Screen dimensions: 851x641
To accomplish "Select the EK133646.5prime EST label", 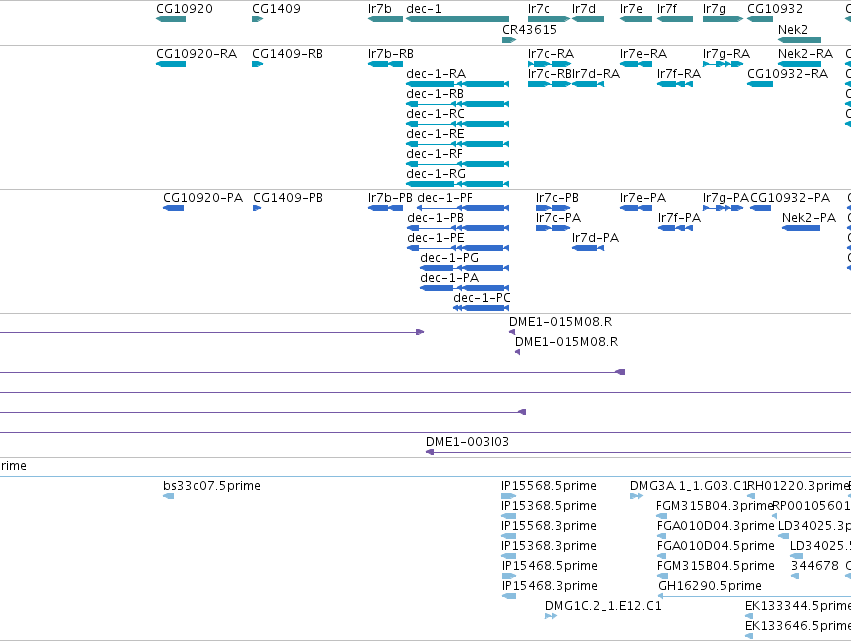I will click(x=798, y=626).
